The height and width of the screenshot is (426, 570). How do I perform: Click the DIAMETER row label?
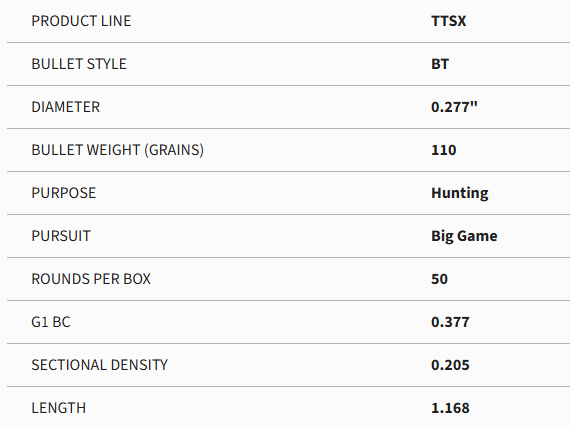point(65,107)
